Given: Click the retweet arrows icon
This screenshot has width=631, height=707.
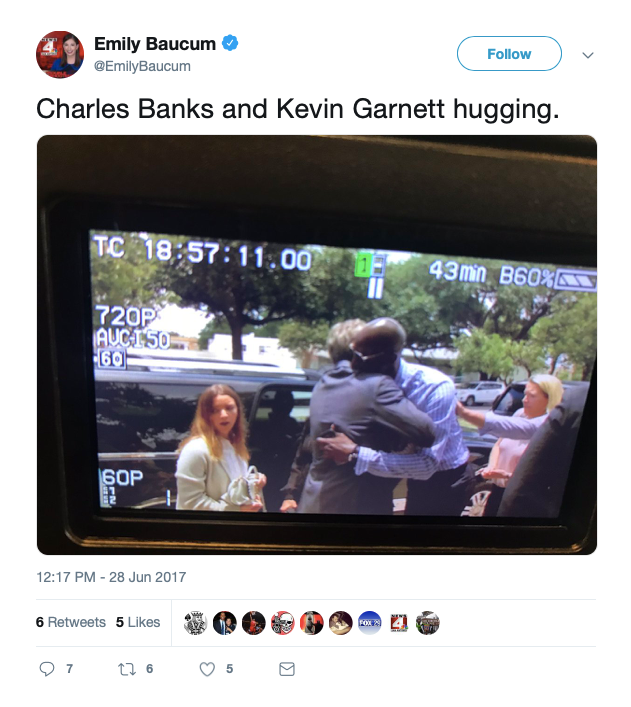Looking at the screenshot, I should tap(127, 669).
